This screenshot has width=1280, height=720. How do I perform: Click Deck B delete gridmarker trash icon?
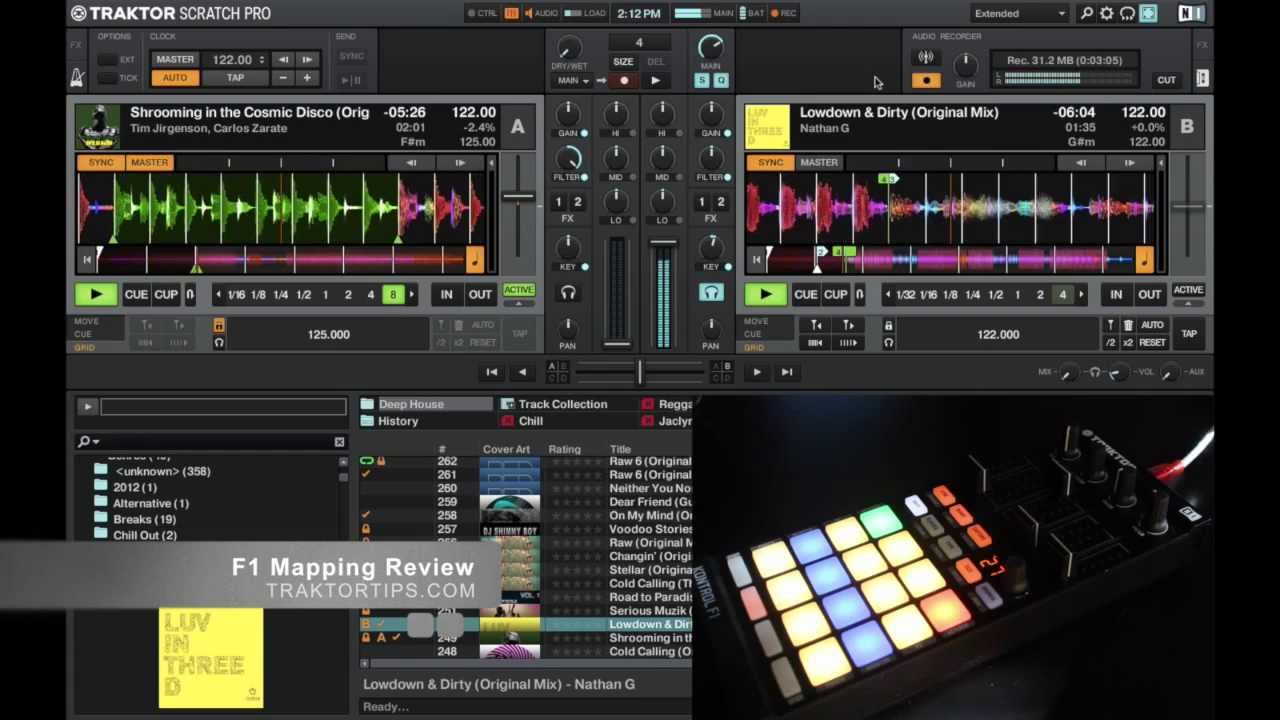tap(1128, 325)
